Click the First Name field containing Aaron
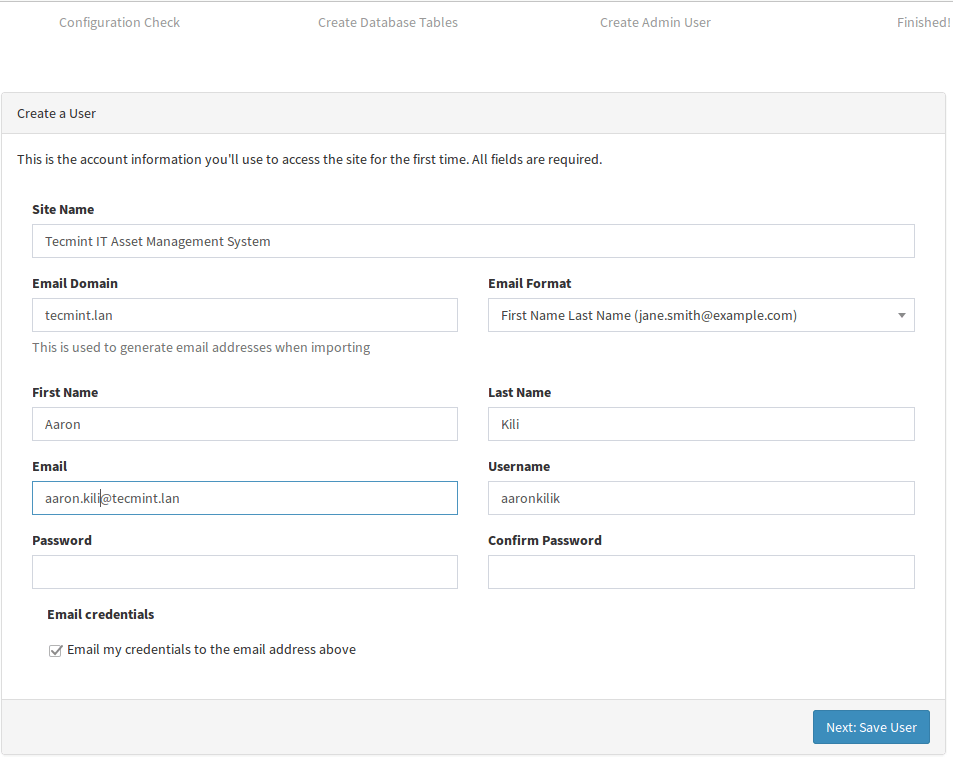This screenshot has width=953, height=768. click(245, 424)
